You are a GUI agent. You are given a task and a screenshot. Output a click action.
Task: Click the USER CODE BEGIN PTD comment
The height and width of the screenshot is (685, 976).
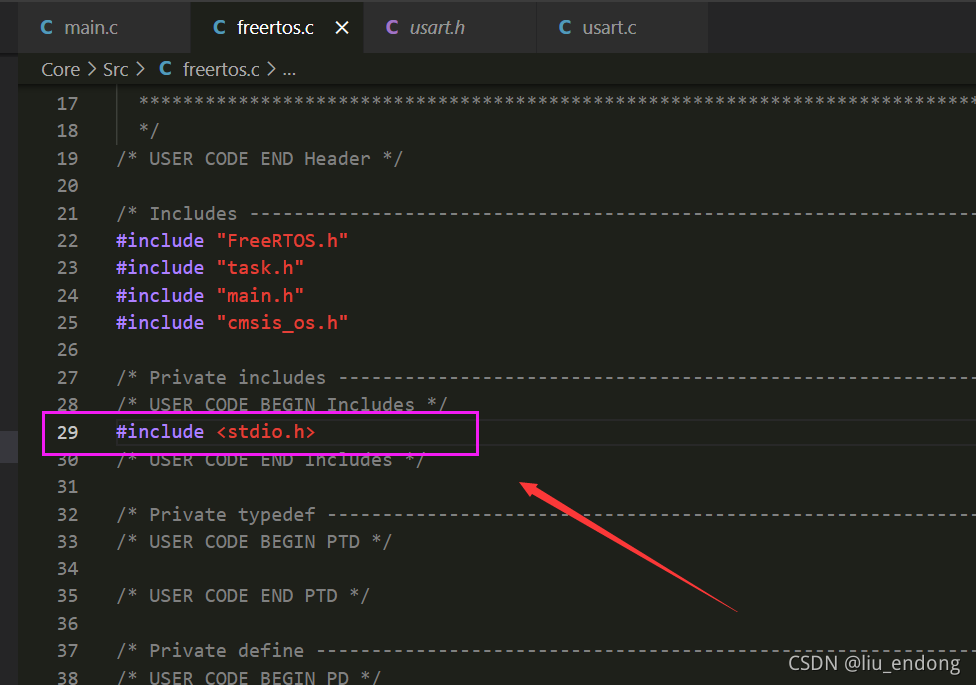254,542
